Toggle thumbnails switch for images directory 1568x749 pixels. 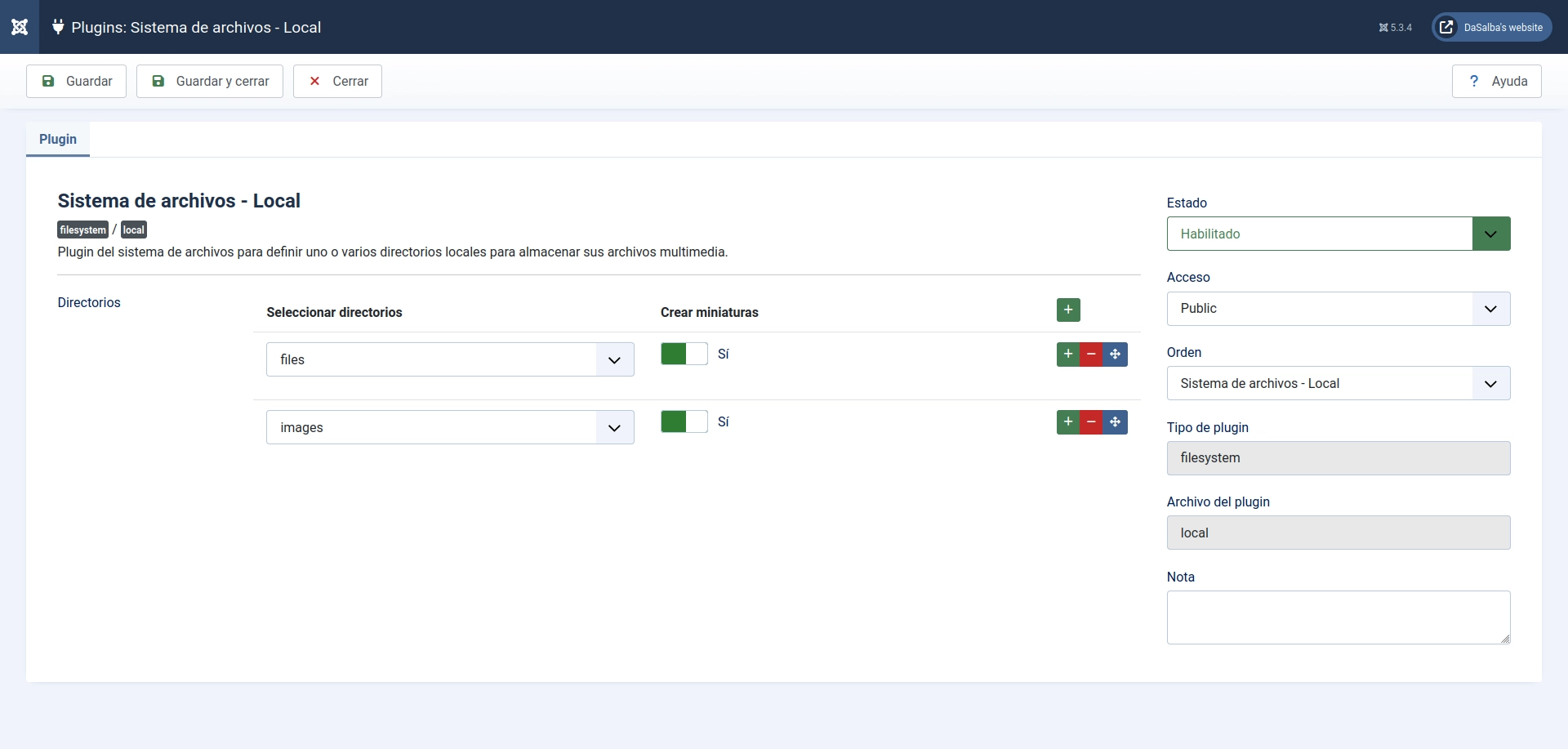684,421
